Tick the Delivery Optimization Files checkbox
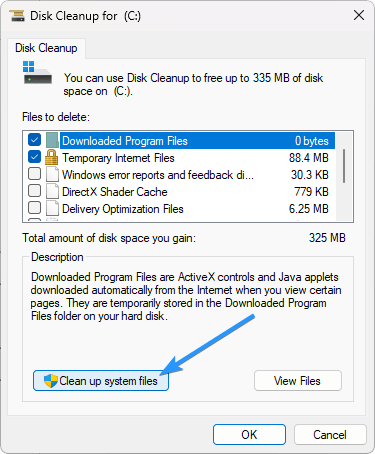Image resolution: width=375 pixels, height=454 pixels. click(x=34, y=208)
